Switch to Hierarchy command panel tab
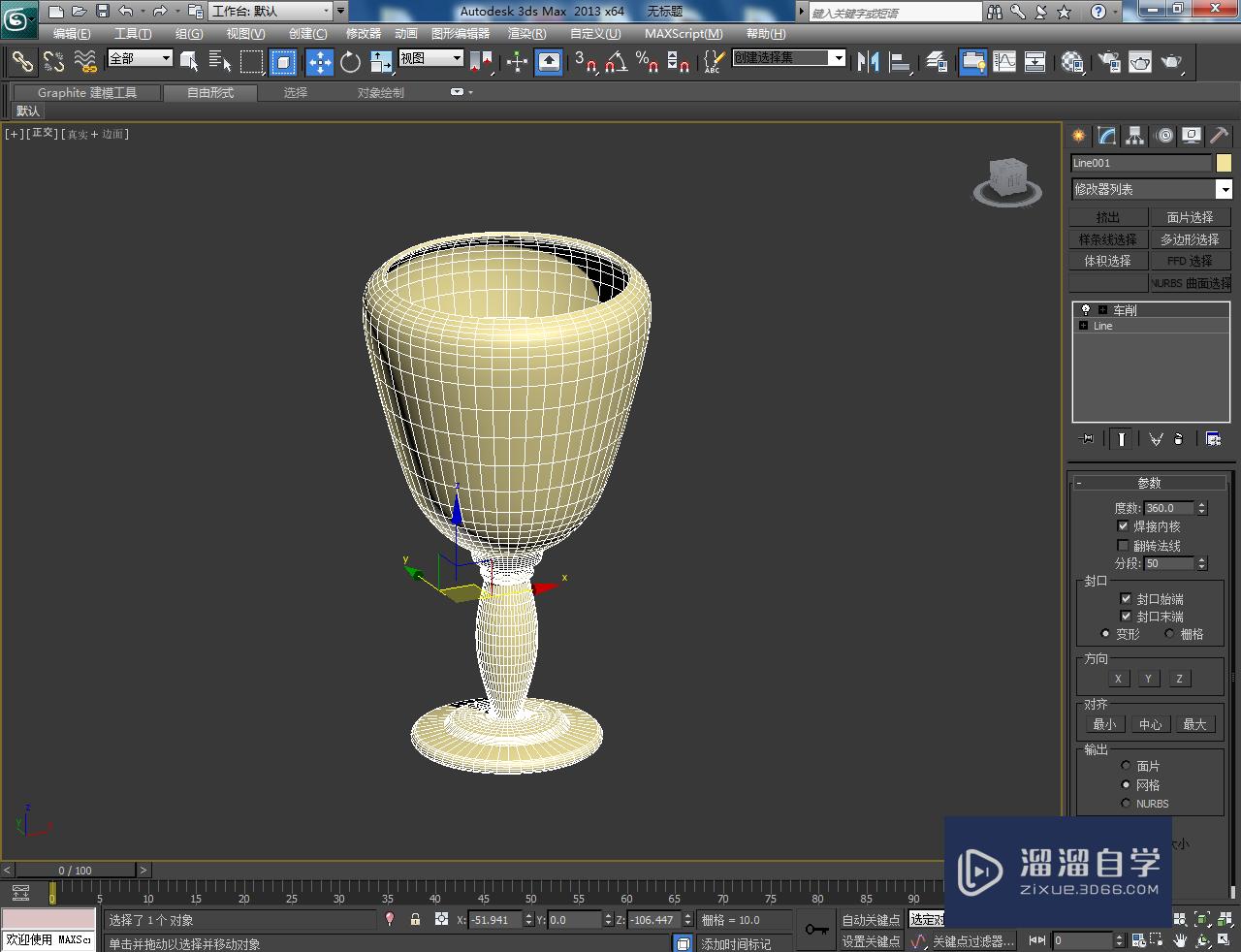1241x952 pixels. click(1134, 136)
